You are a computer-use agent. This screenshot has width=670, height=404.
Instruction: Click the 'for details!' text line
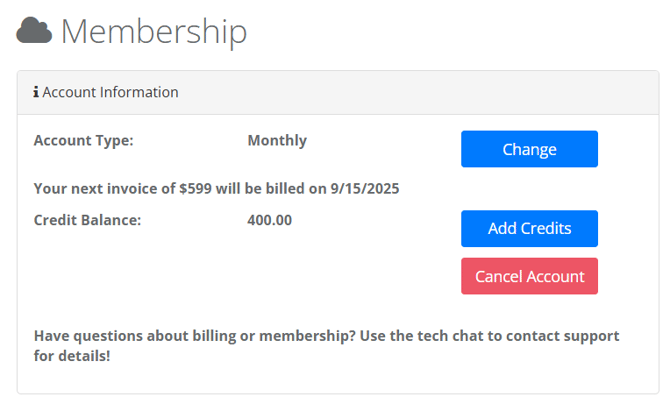(72, 356)
